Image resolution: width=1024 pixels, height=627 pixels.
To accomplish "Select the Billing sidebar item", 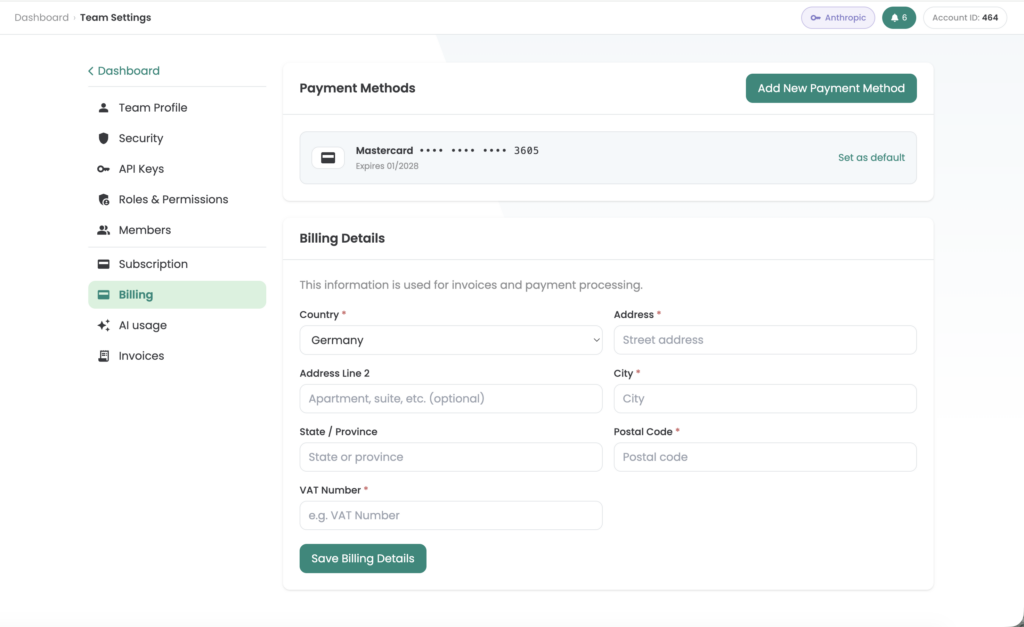I will tap(177, 295).
